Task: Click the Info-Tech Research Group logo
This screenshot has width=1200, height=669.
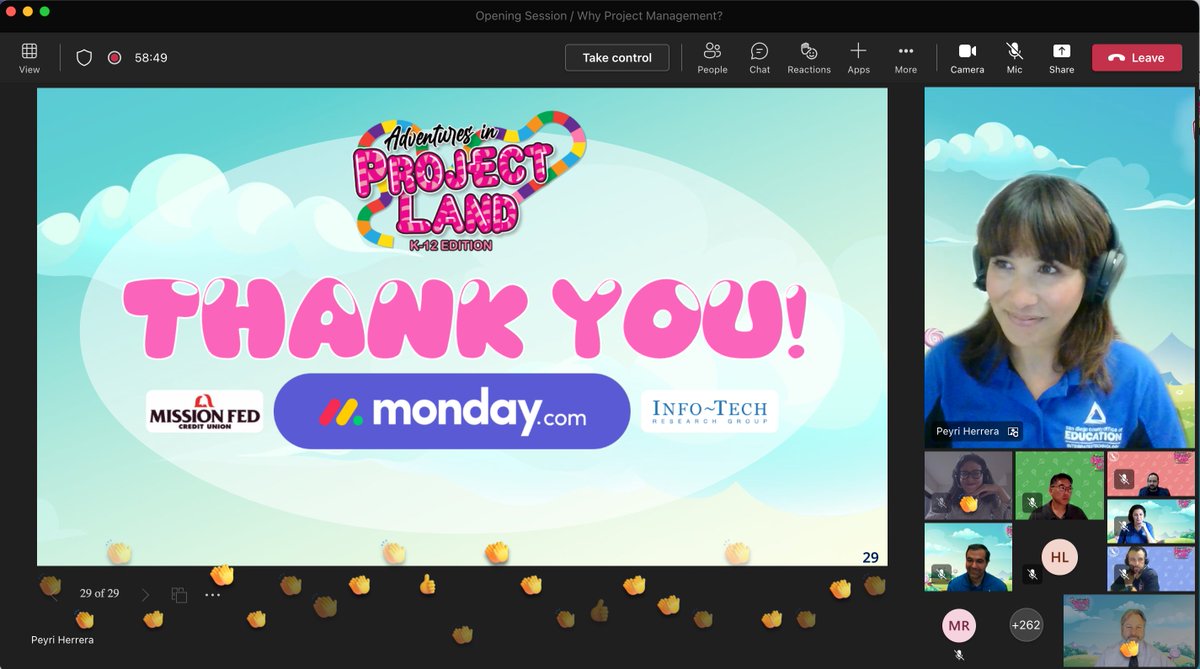Action: pos(709,411)
